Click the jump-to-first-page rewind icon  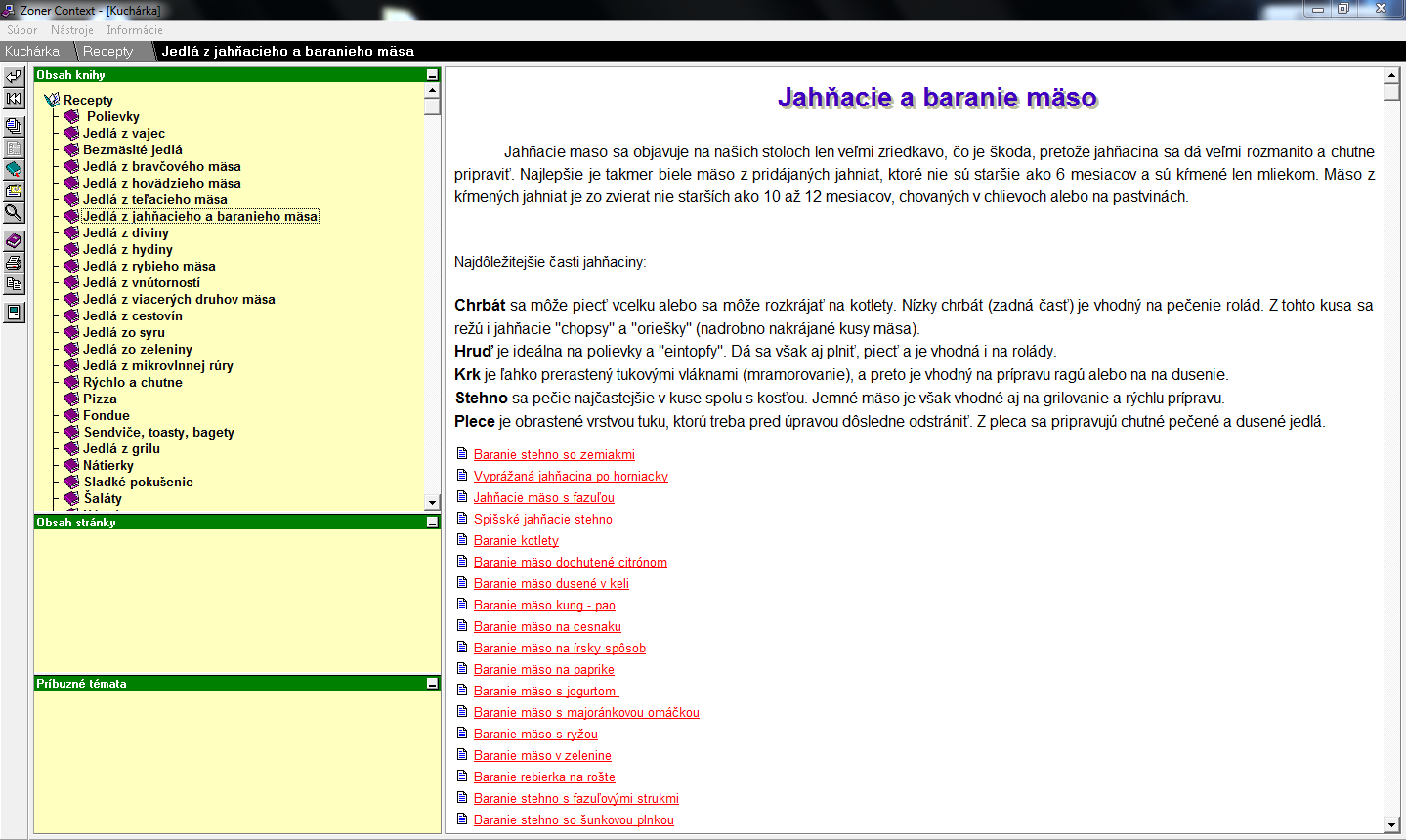14,99
